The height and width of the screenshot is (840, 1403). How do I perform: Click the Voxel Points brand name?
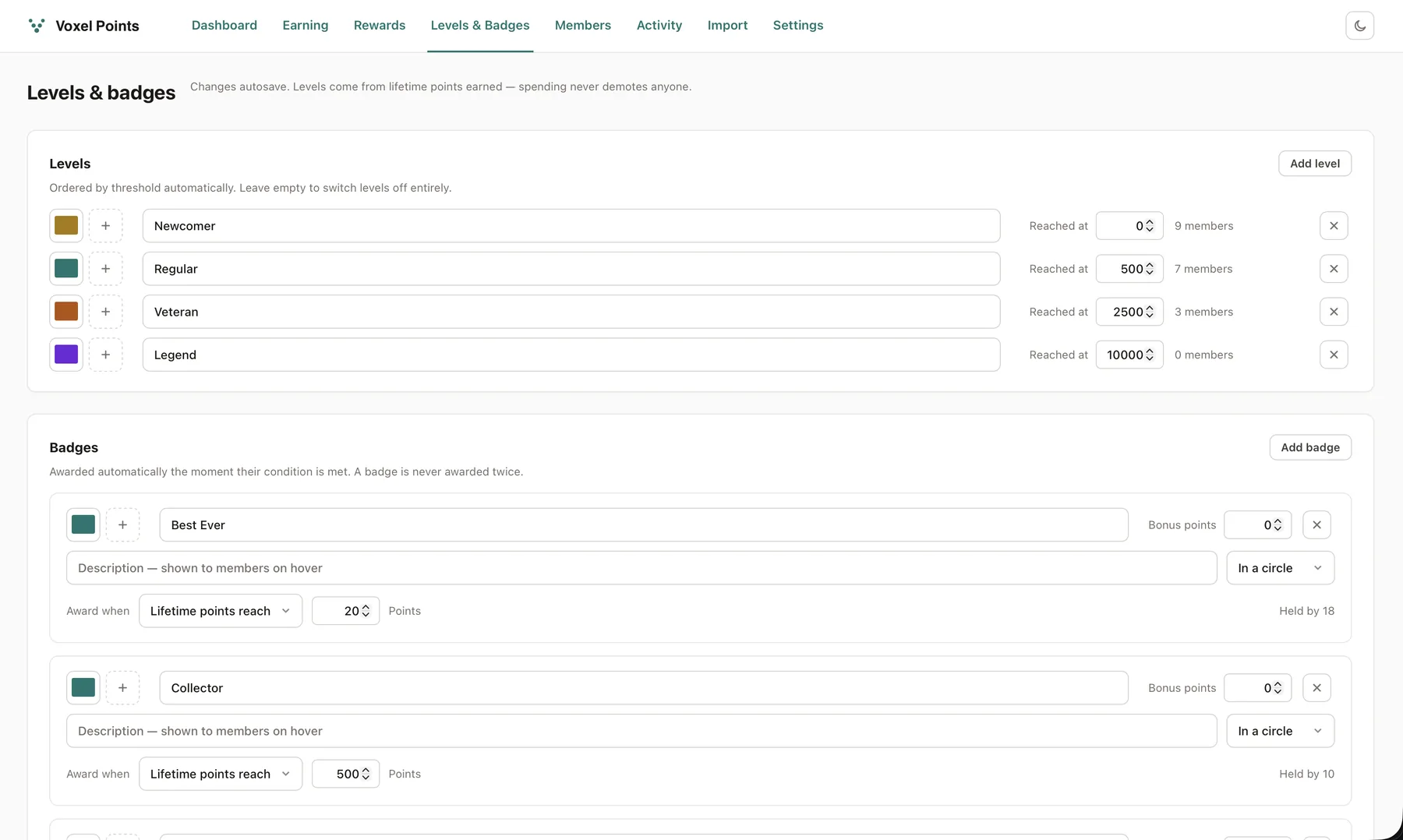[97, 26]
